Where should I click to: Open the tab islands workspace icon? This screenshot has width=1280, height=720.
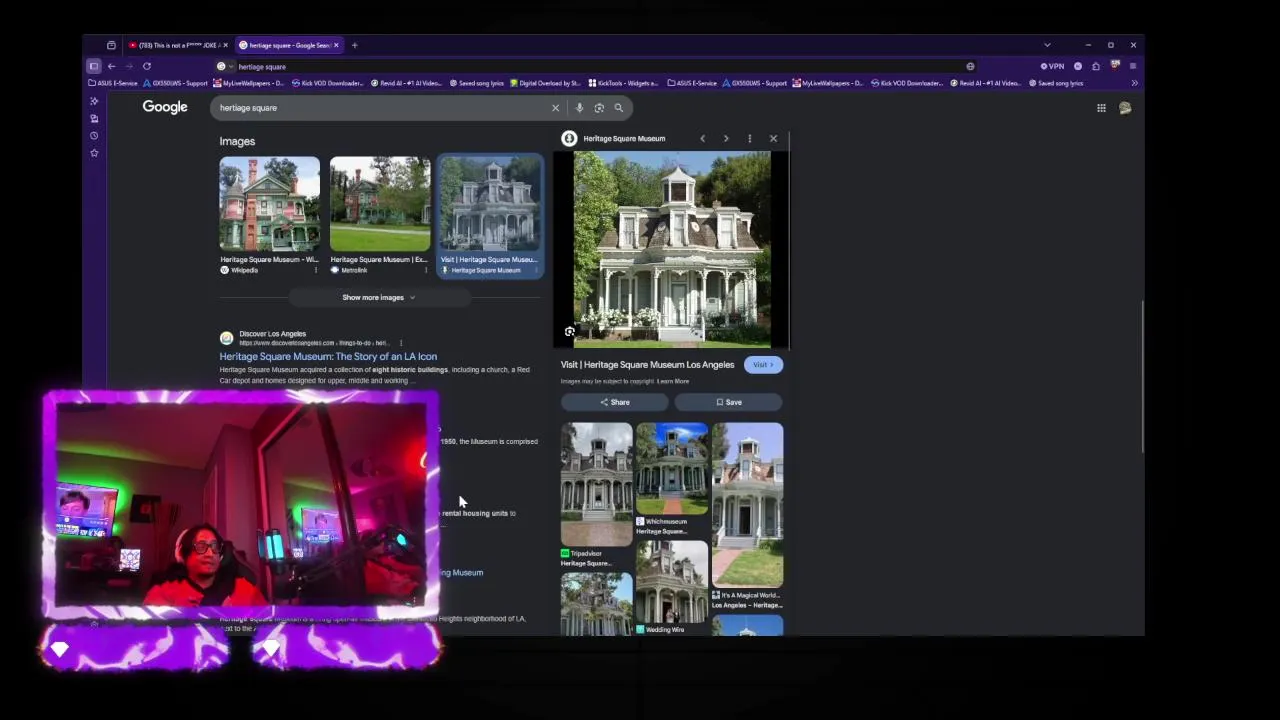(111, 45)
